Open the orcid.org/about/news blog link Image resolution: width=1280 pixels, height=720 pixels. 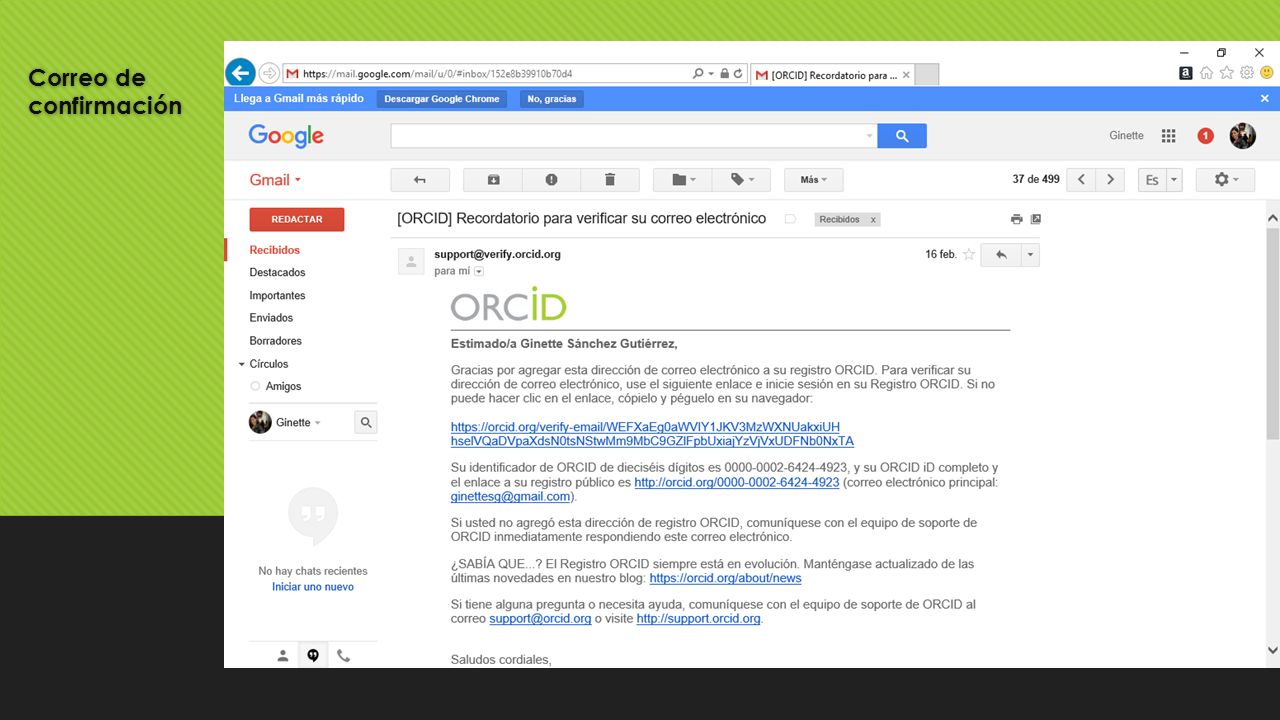pyautogui.click(x=725, y=578)
